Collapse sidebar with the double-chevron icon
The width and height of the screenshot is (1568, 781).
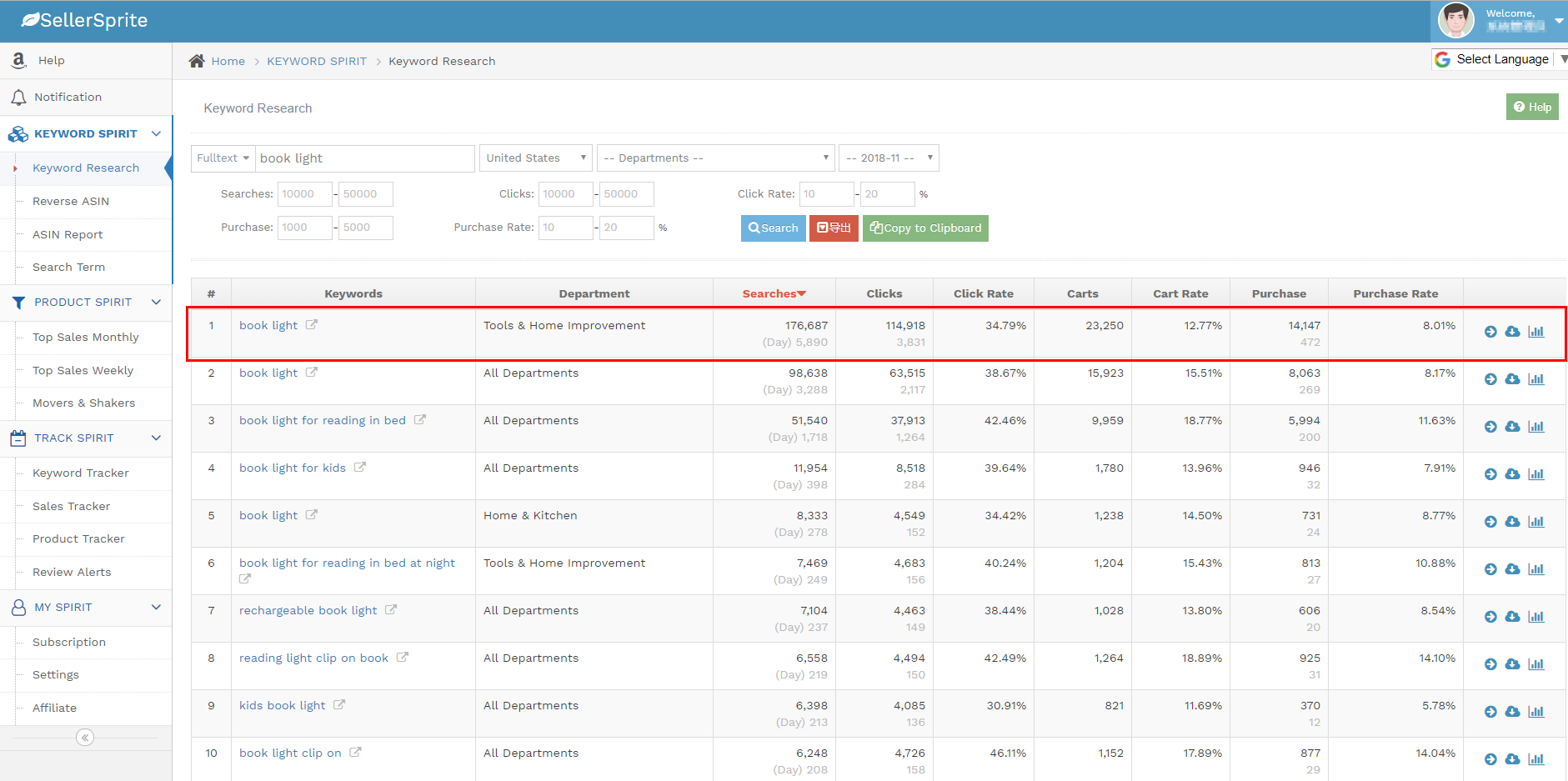click(x=85, y=738)
